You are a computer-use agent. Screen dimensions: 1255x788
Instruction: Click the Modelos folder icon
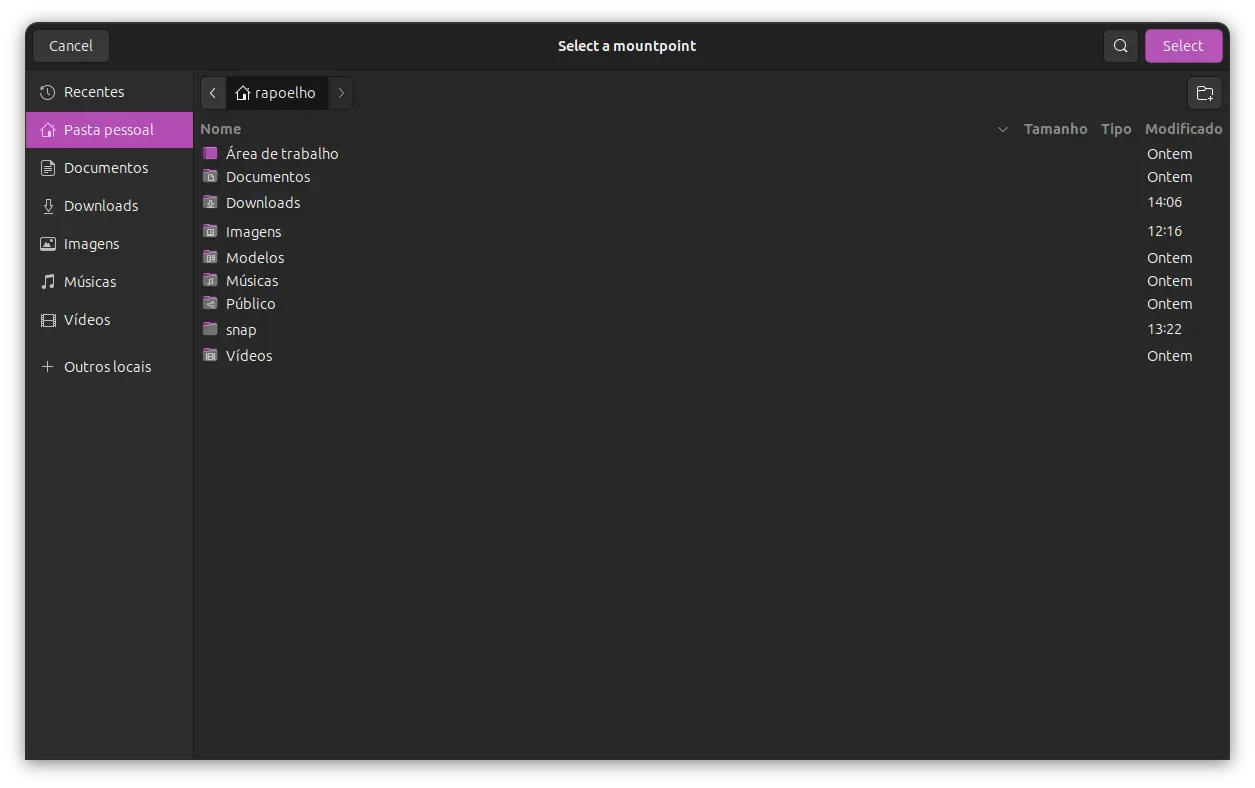tap(210, 257)
